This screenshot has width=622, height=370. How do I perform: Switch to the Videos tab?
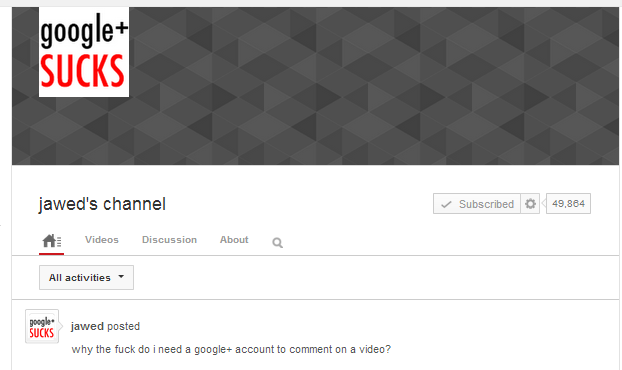click(102, 240)
